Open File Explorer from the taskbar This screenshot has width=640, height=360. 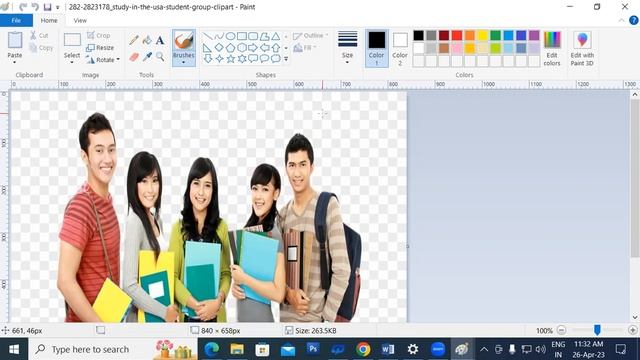(237, 349)
